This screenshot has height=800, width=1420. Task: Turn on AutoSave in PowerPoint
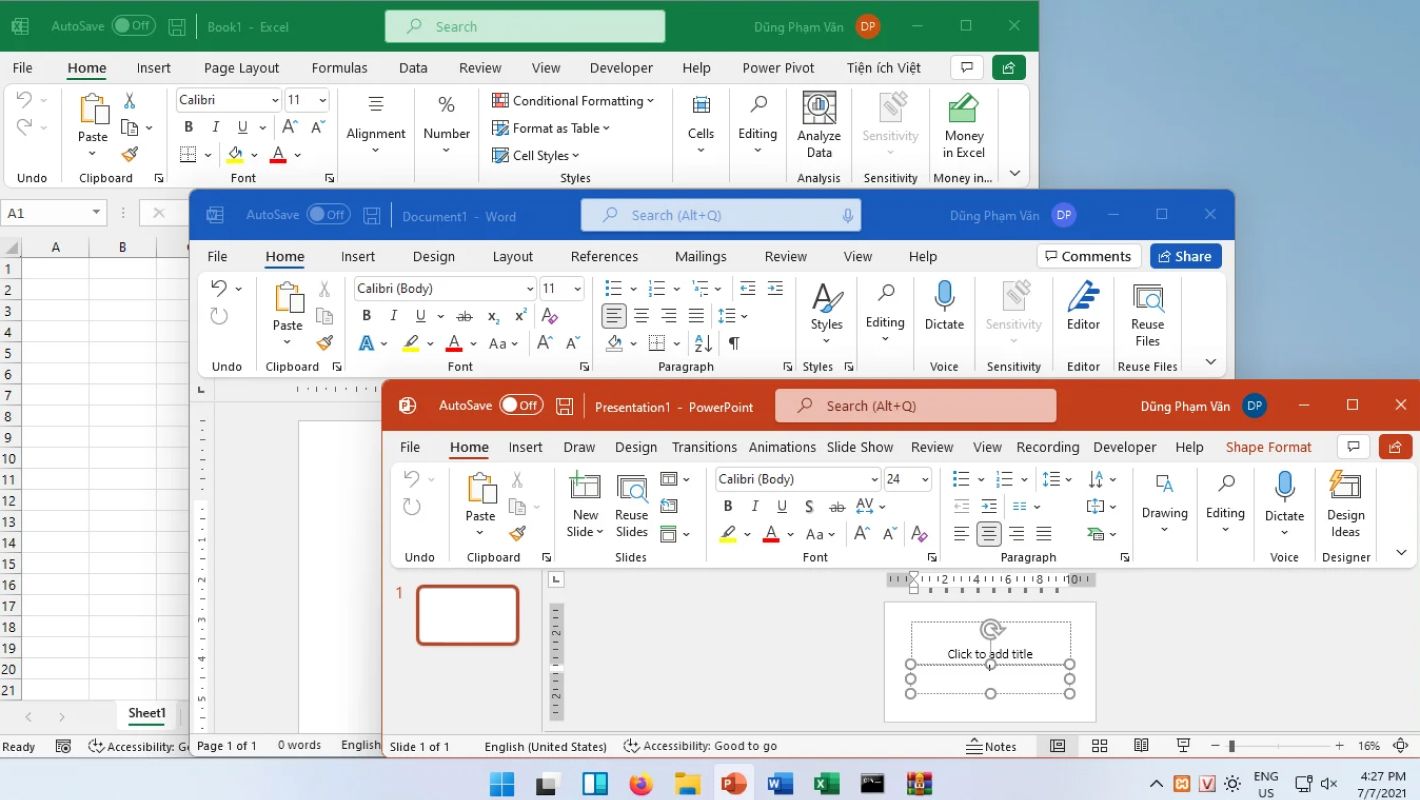(521, 405)
